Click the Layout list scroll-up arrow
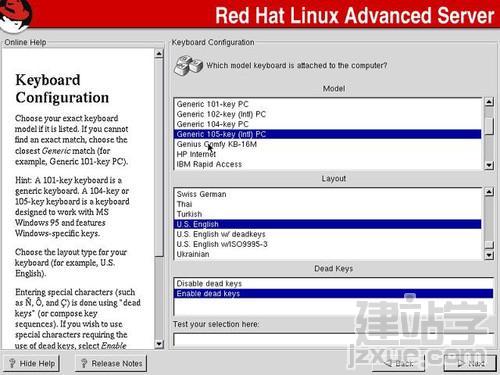 pos(489,192)
